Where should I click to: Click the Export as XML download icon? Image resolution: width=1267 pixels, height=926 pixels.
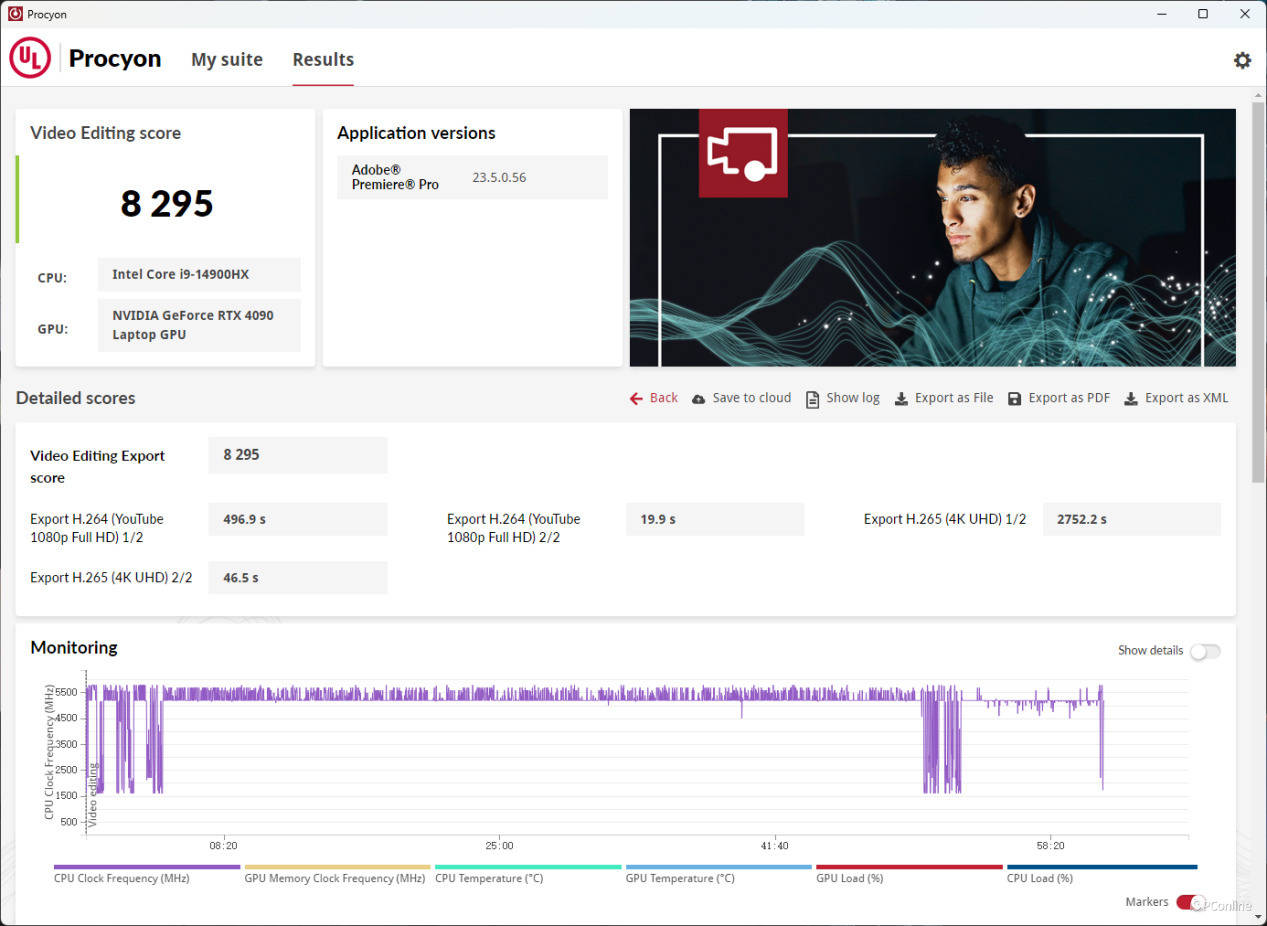[1131, 399]
